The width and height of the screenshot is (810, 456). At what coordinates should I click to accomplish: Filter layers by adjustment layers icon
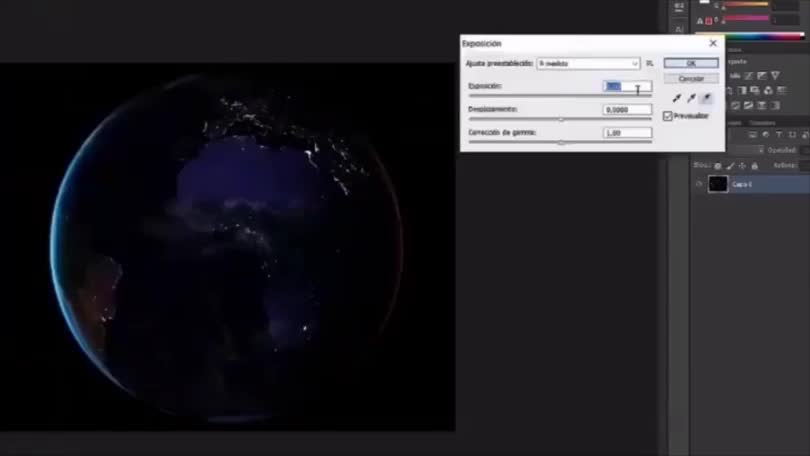[x=766, y=135]
